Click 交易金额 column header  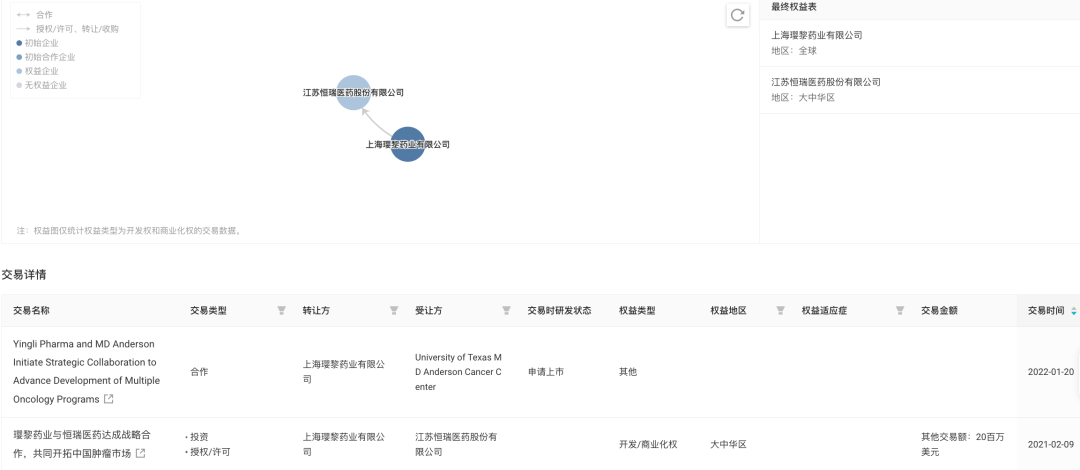939,311
